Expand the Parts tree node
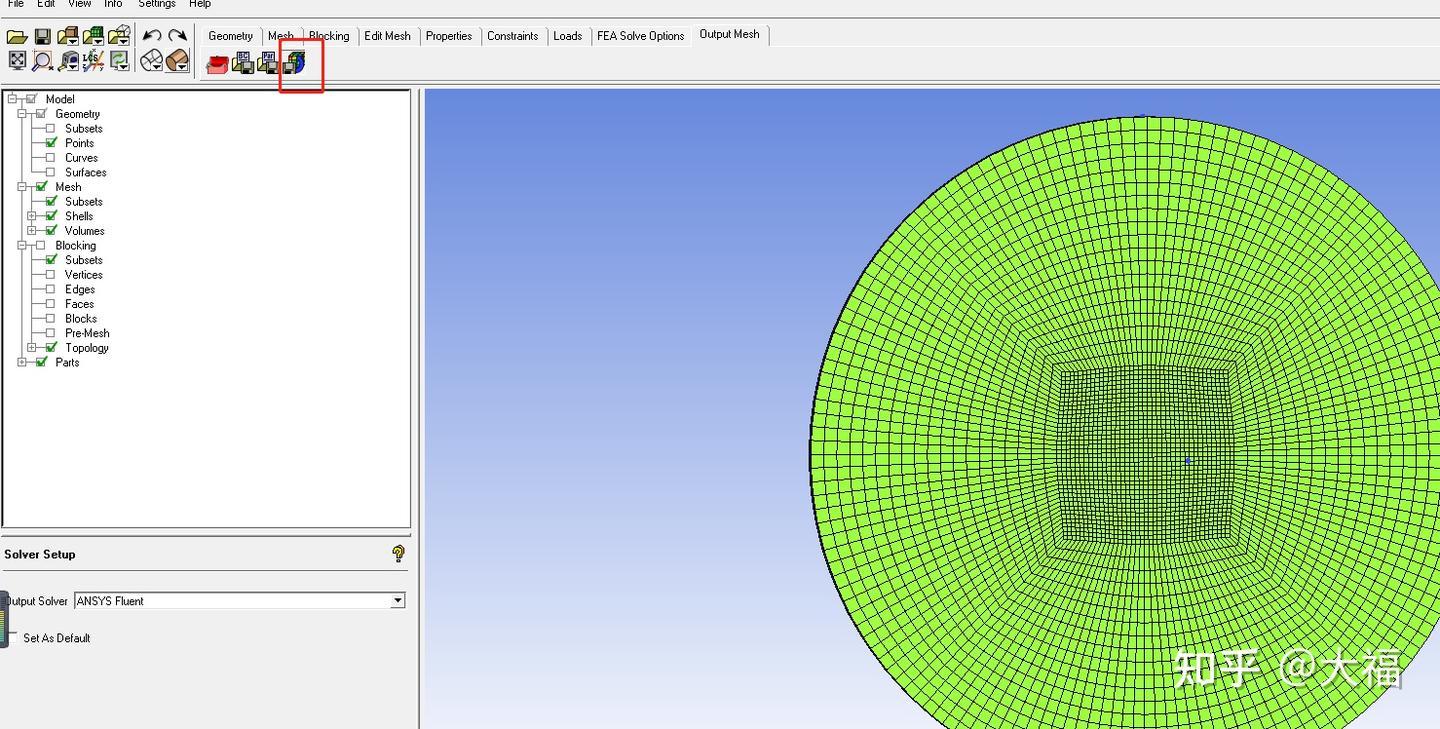The image size is (1440, 729). pos(22,362)
